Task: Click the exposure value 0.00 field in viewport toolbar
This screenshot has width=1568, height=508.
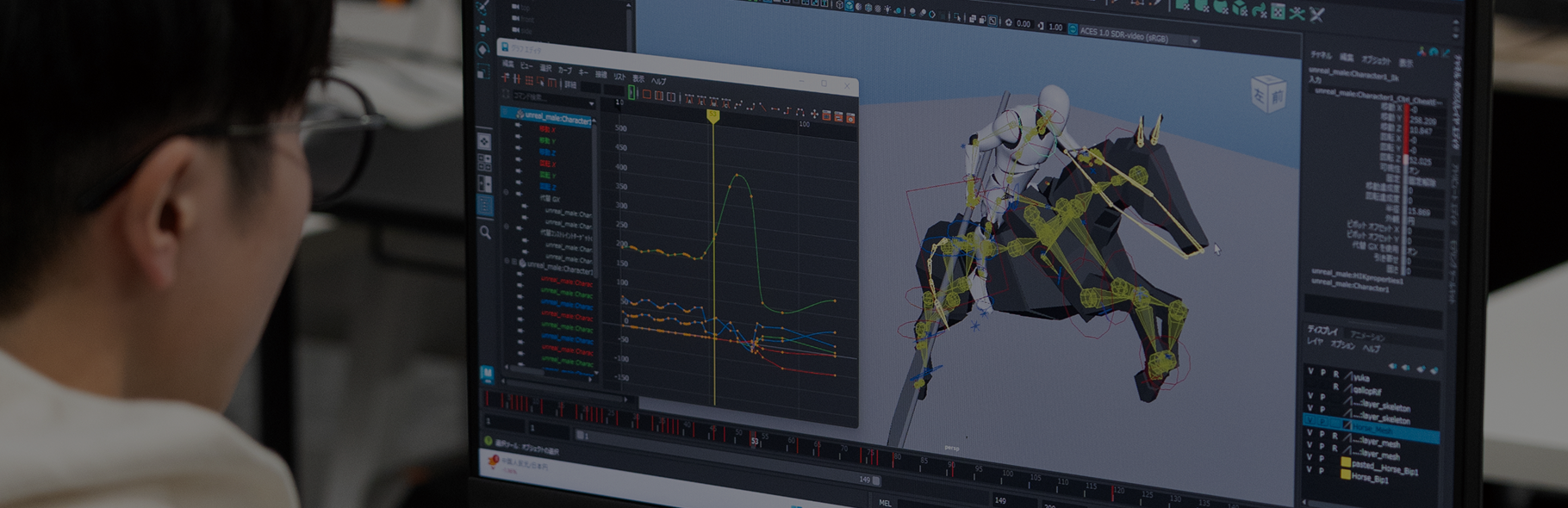Action: [1024, 24]
